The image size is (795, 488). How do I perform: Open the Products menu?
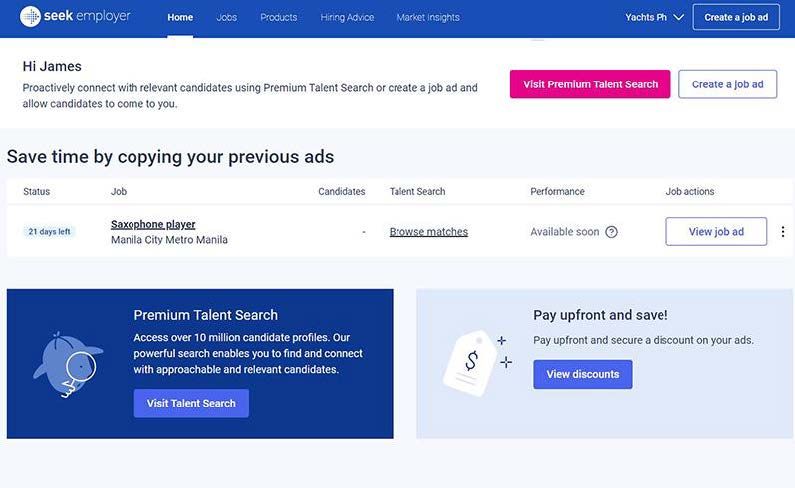[x=279, y=17]
